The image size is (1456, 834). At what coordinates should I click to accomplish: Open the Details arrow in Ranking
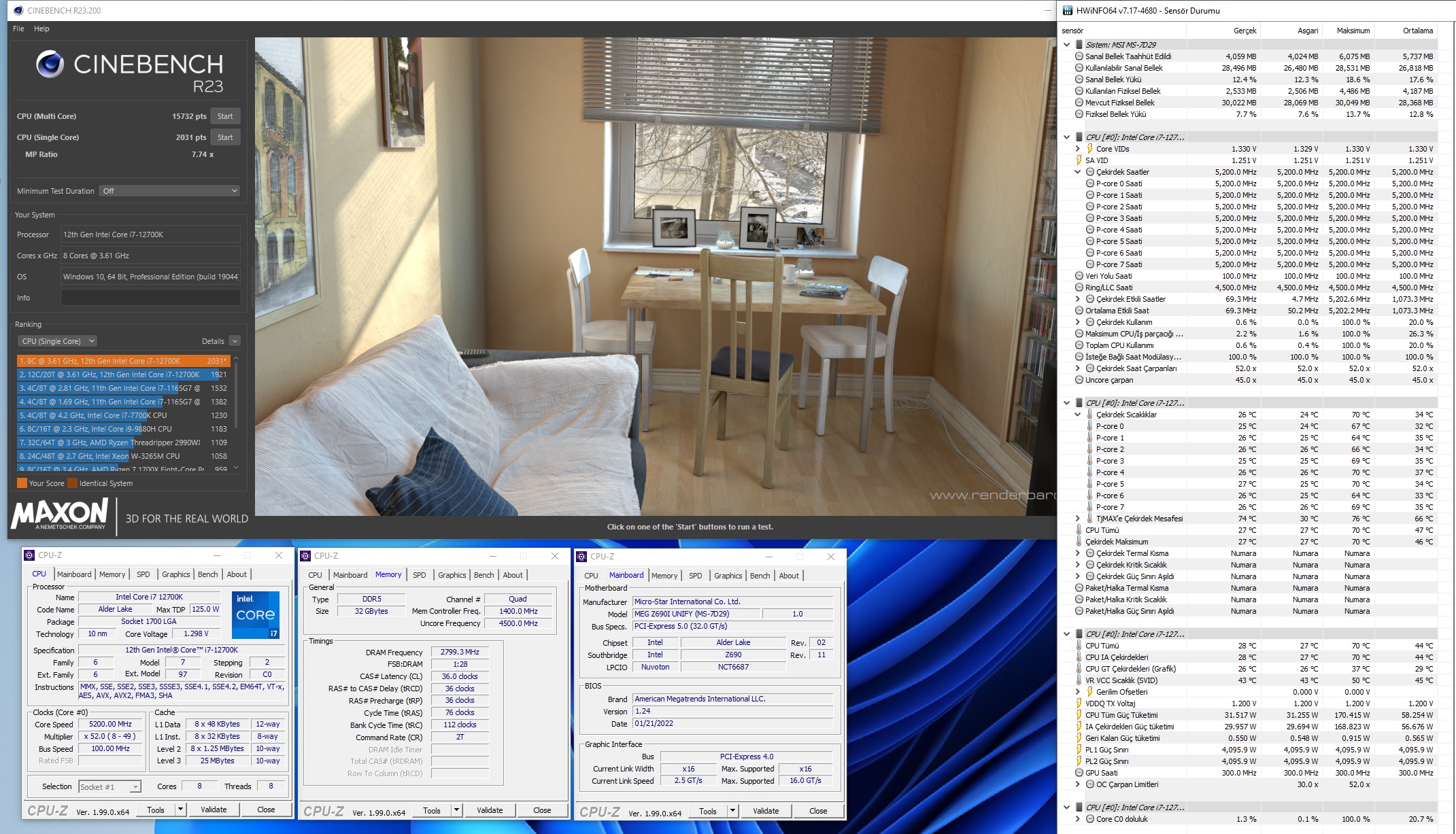point(235,341)
